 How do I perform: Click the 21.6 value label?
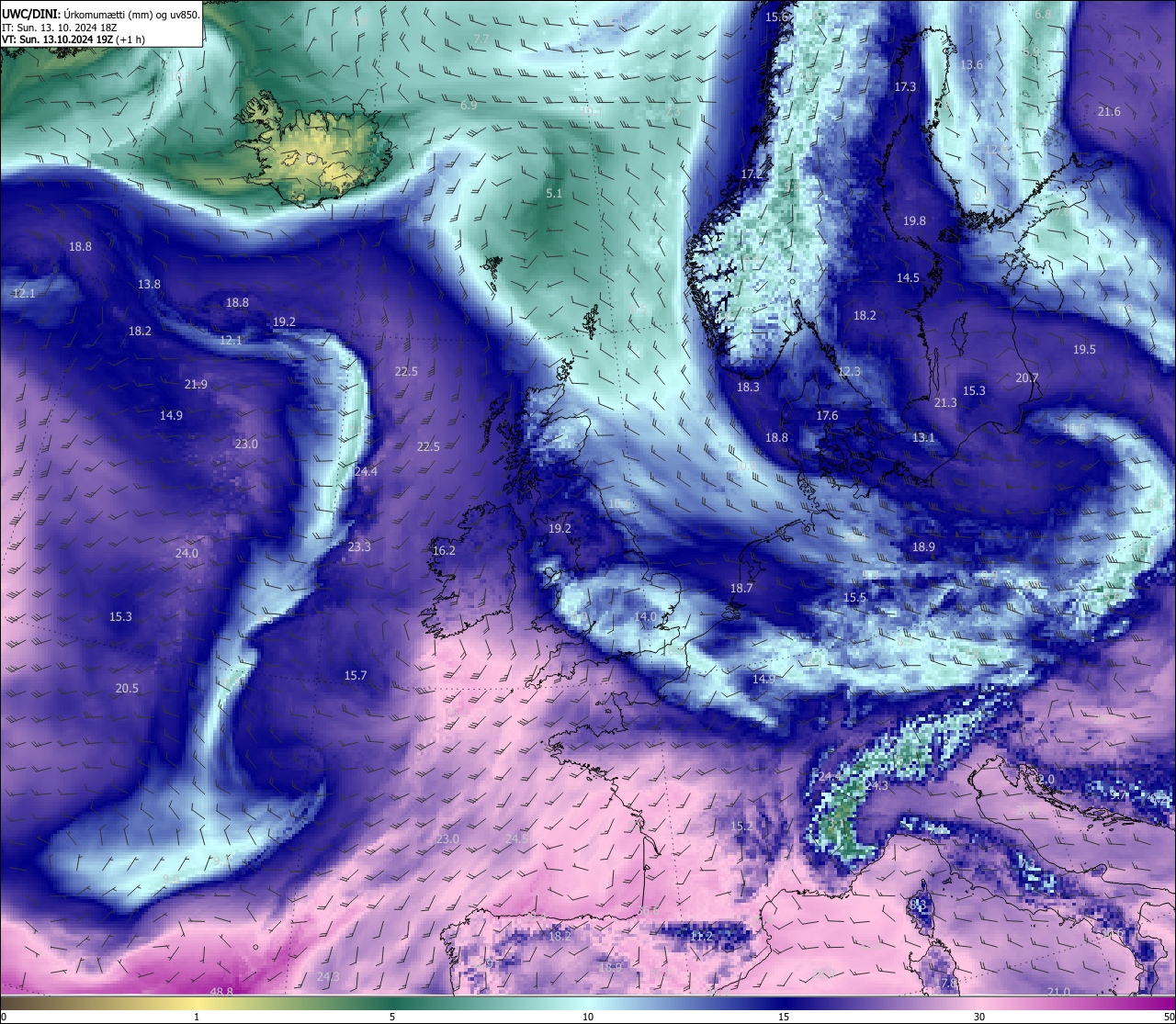(x=1109, y=112)
